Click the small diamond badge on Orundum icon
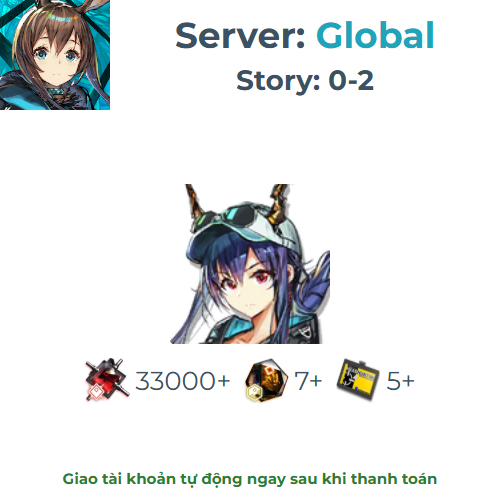 97,391
